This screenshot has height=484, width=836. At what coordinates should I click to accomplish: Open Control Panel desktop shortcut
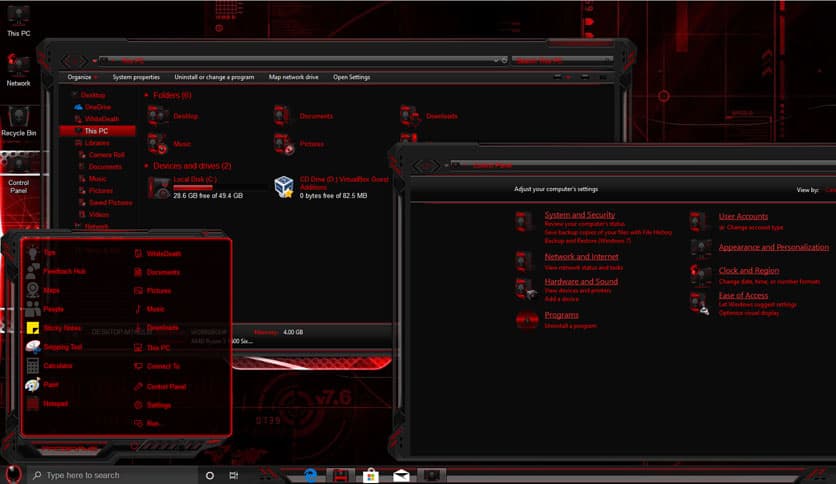[19, 175]
